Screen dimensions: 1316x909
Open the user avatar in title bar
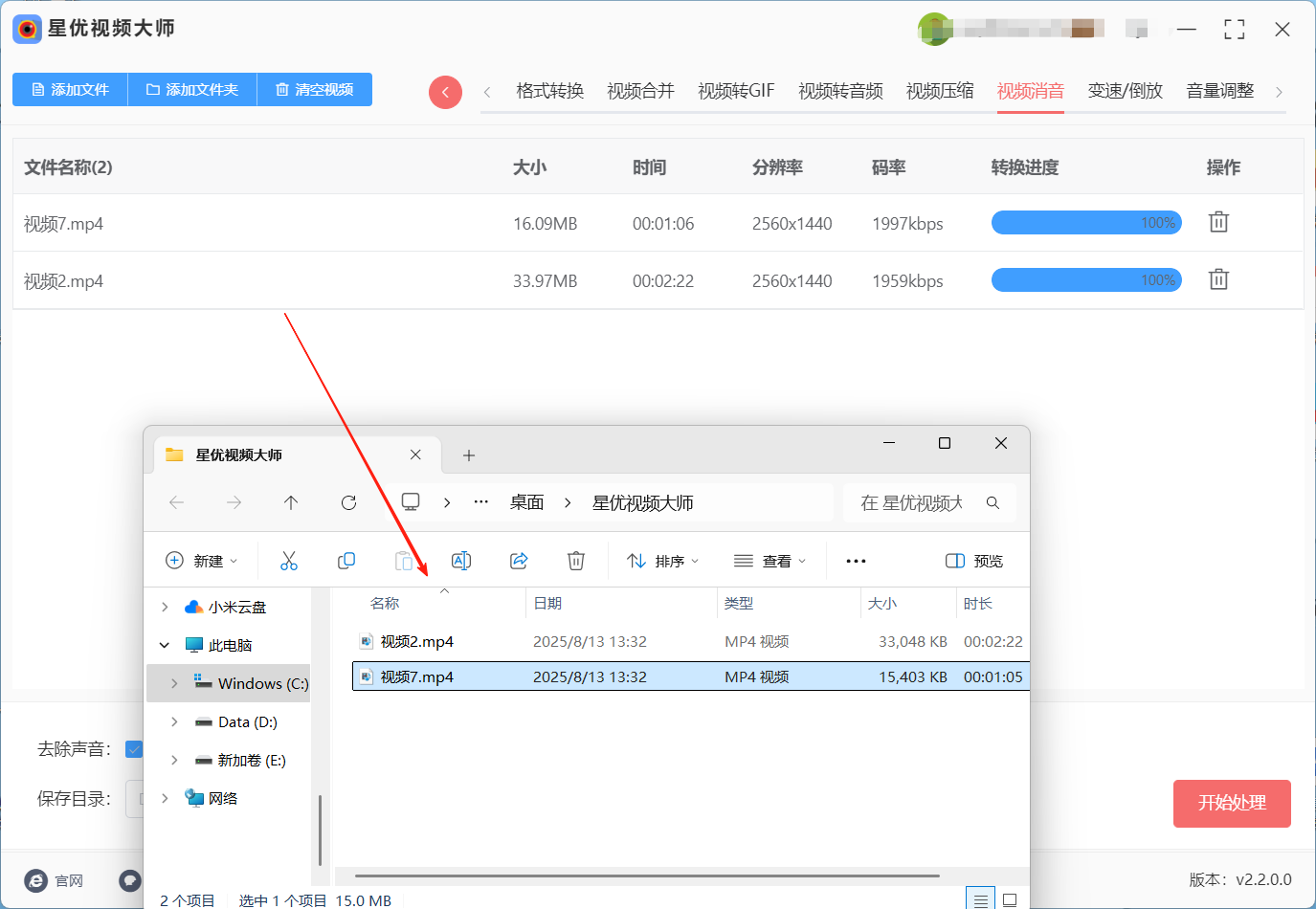pyautogui.click(x=933, y=29)
